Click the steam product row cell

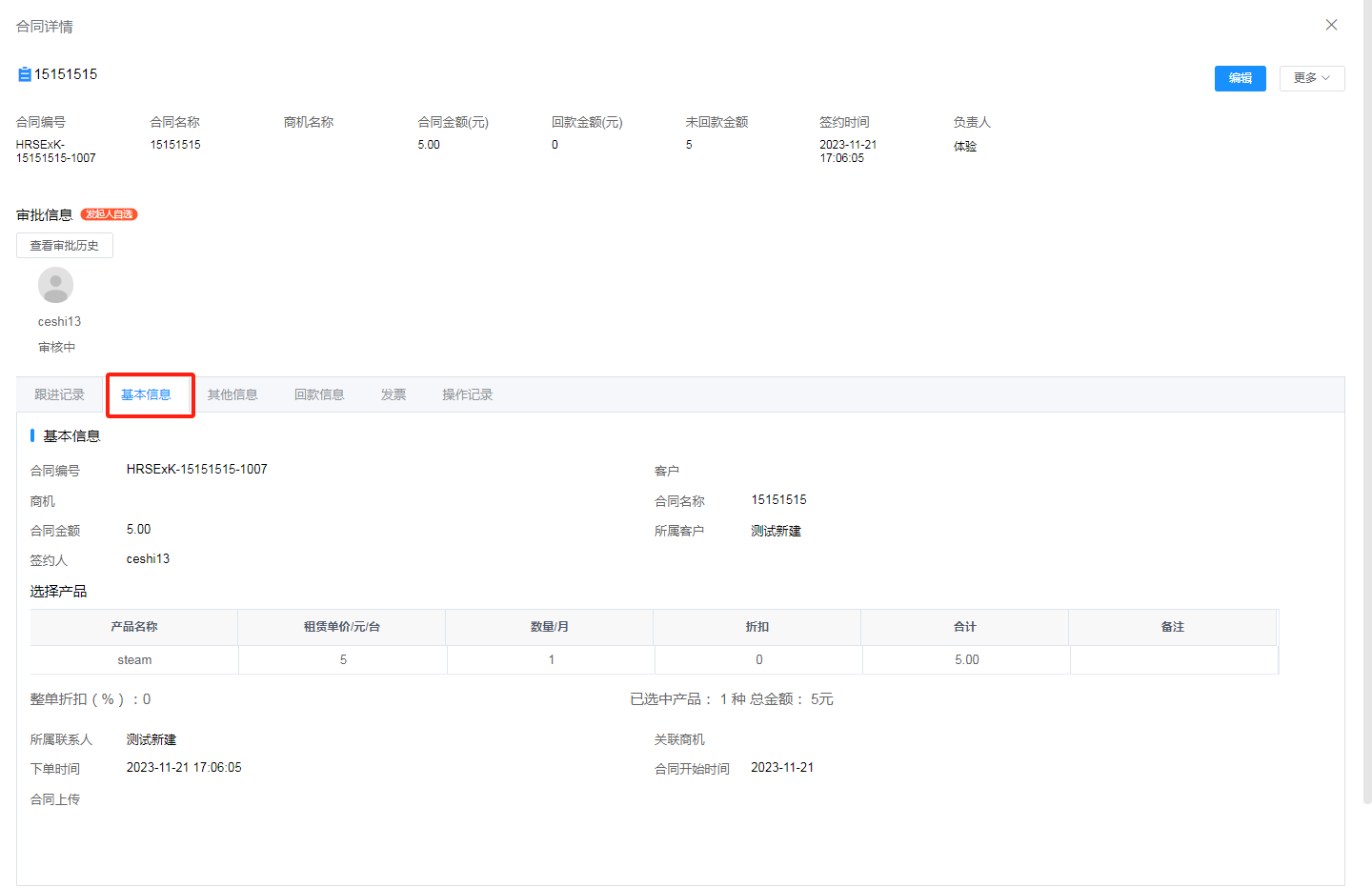point(134,659)
